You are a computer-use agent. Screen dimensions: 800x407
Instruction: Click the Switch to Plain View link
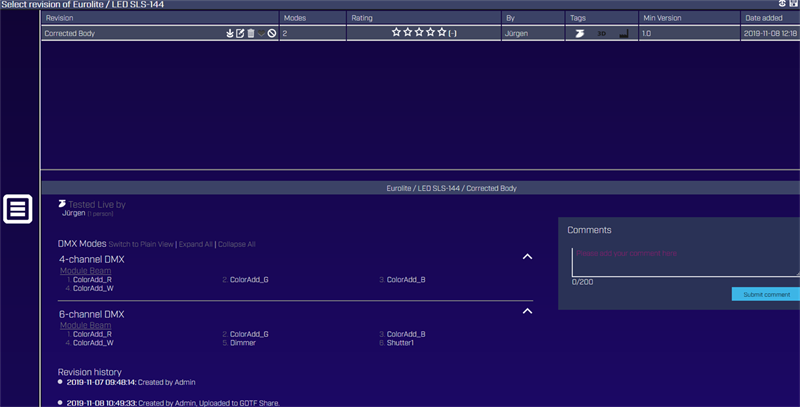point(141,244)
